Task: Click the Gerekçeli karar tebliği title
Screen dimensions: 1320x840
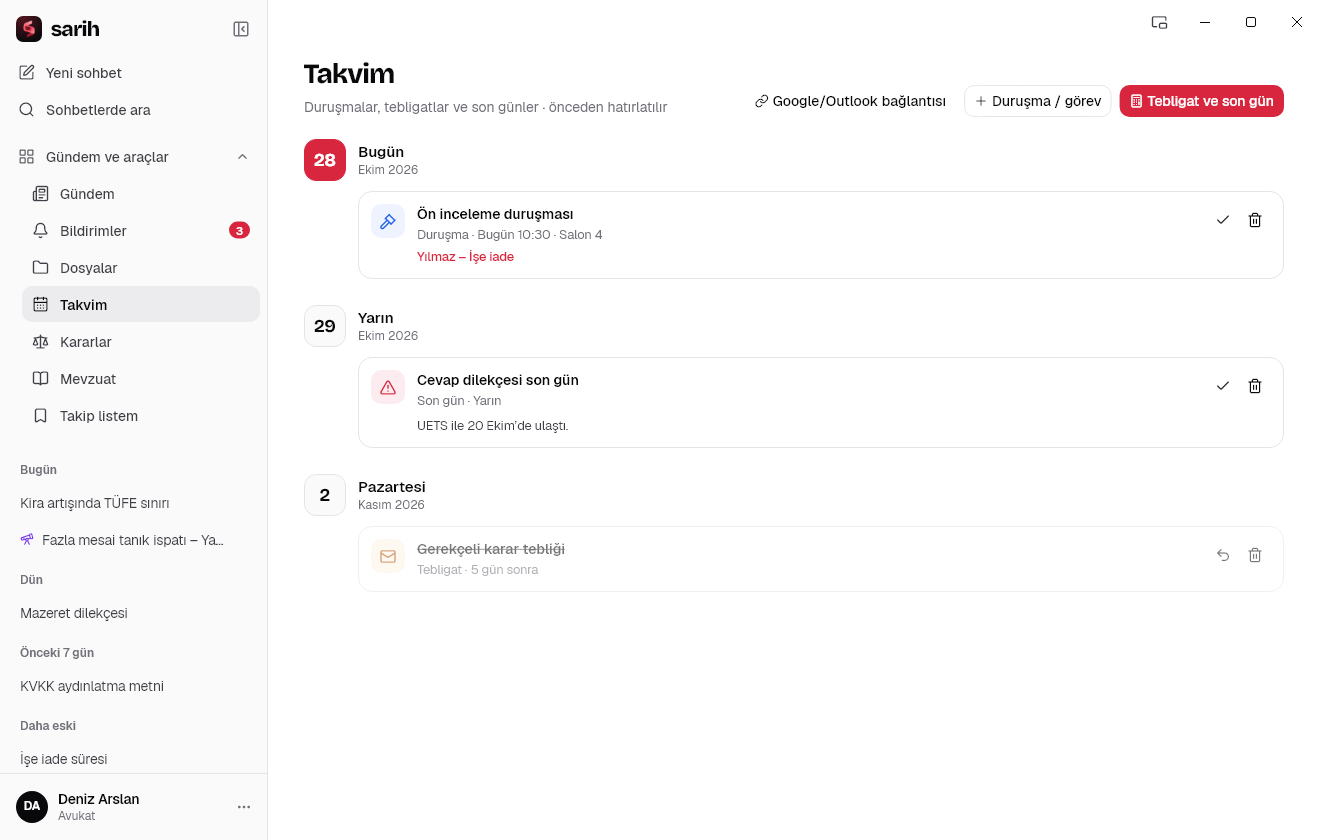Action: [x=491, y=549]
